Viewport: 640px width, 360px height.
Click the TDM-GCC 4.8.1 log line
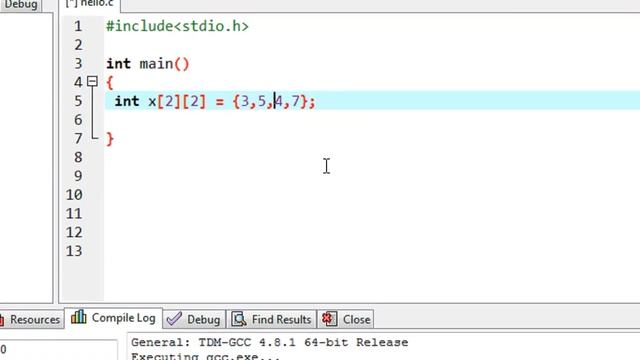tap(269, 342)
